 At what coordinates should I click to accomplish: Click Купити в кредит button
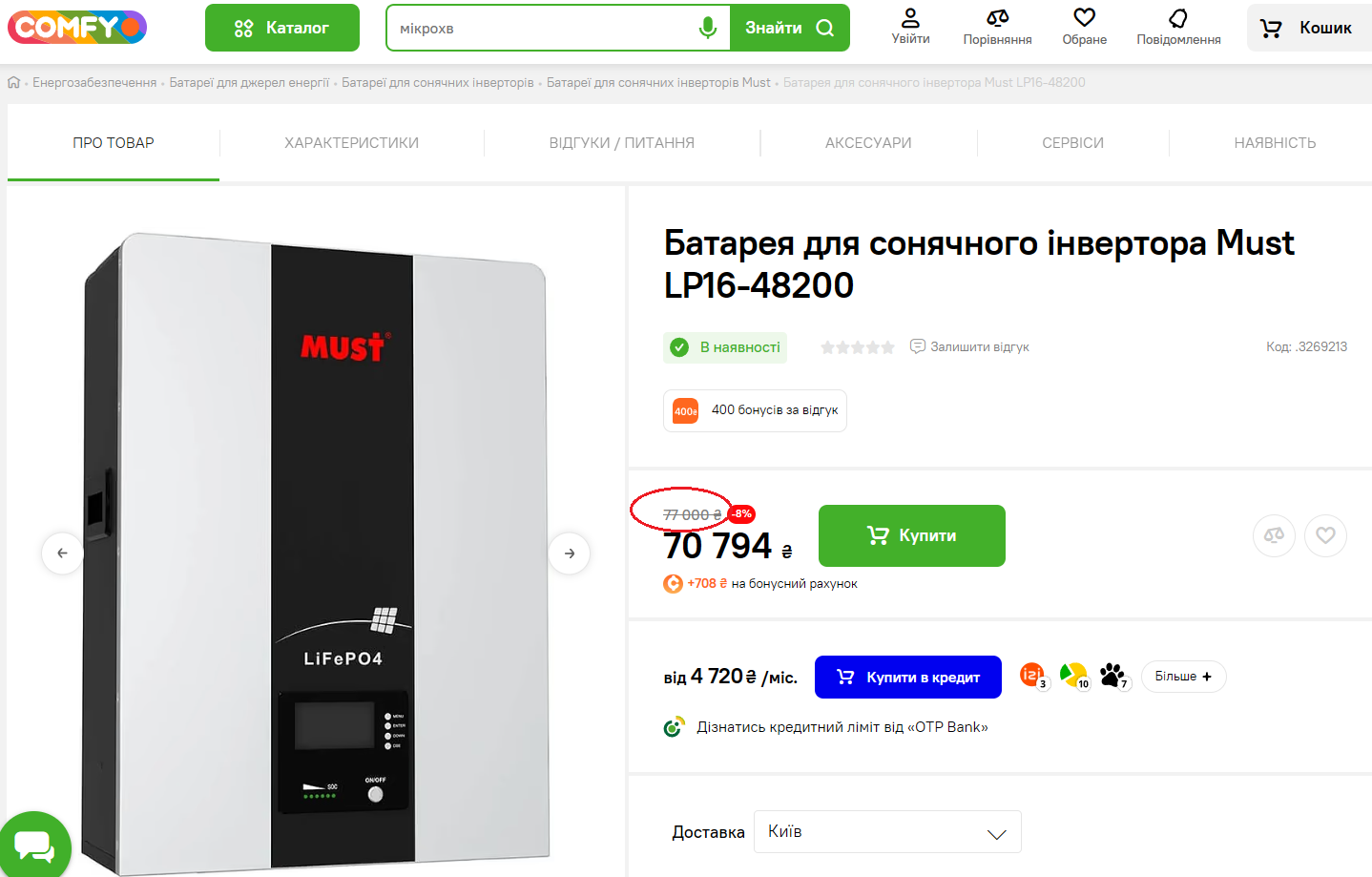[x=907, y=677]
